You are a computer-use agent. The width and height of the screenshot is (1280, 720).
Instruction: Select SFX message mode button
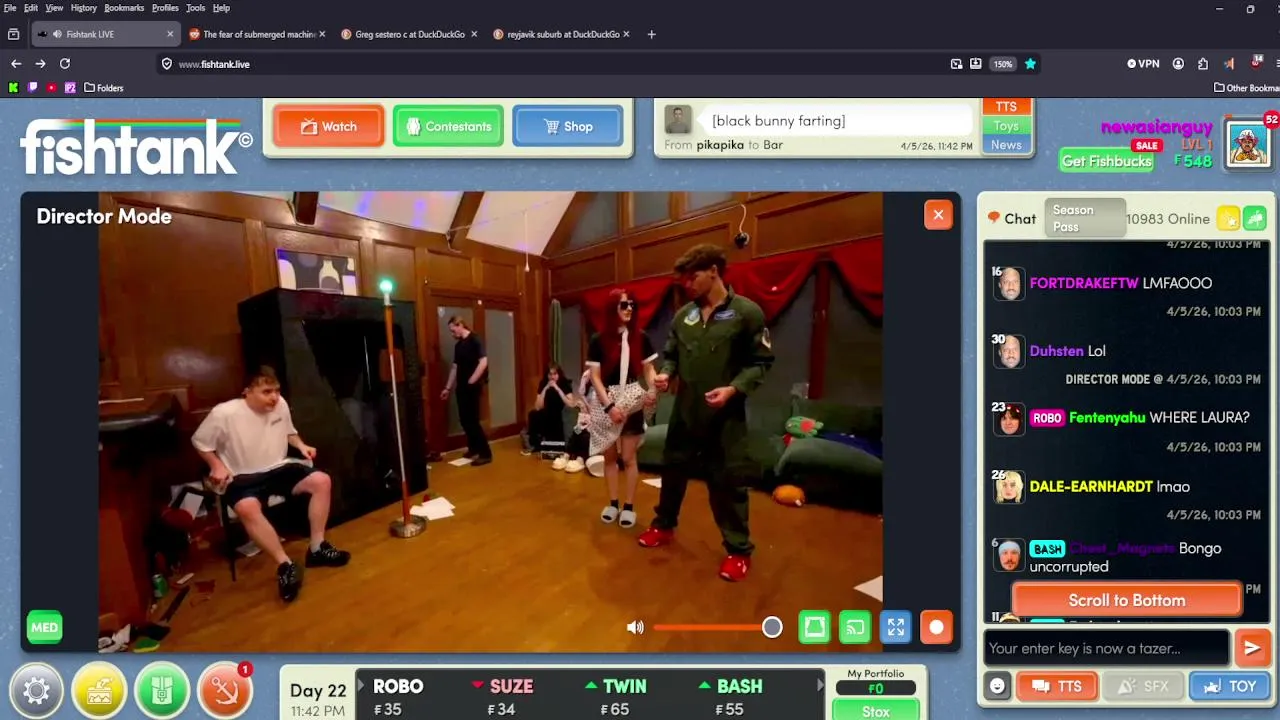point(1142,686)
